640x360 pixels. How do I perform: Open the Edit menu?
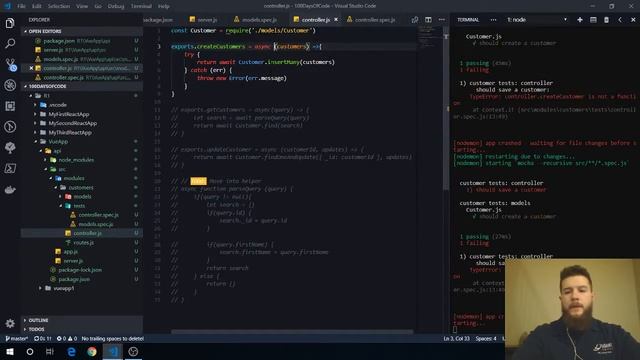coord(37,6)
